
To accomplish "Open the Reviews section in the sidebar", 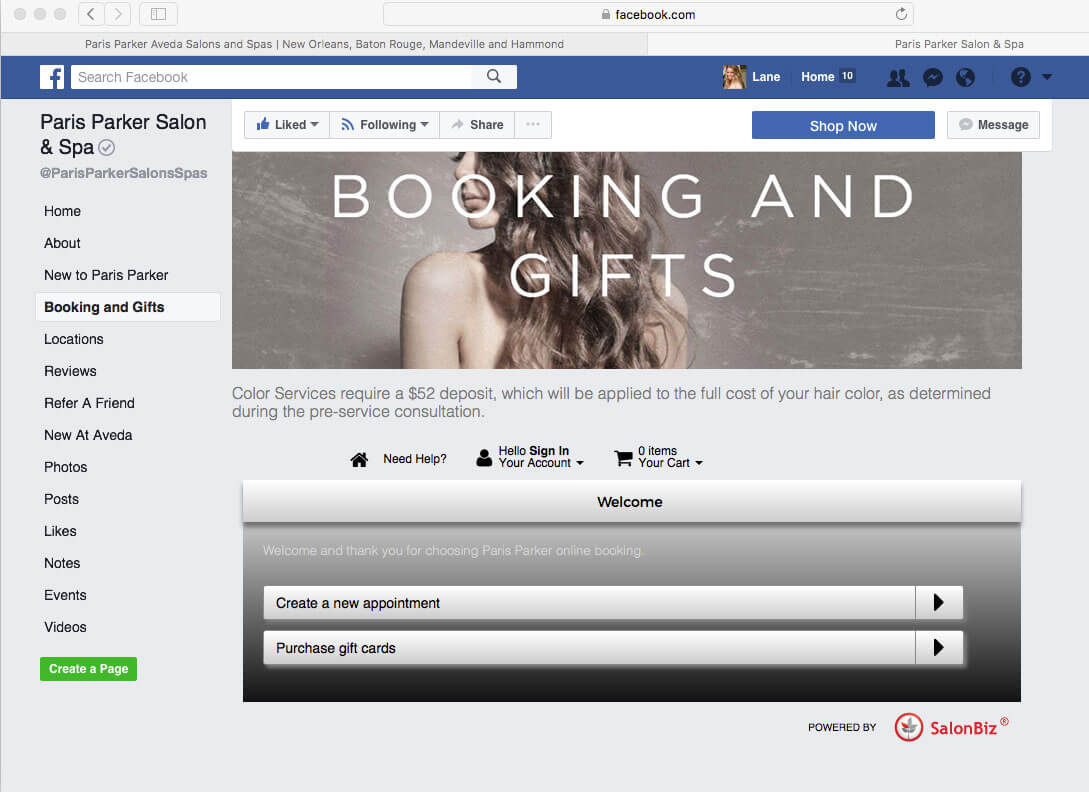I will [x=70, y=371].
